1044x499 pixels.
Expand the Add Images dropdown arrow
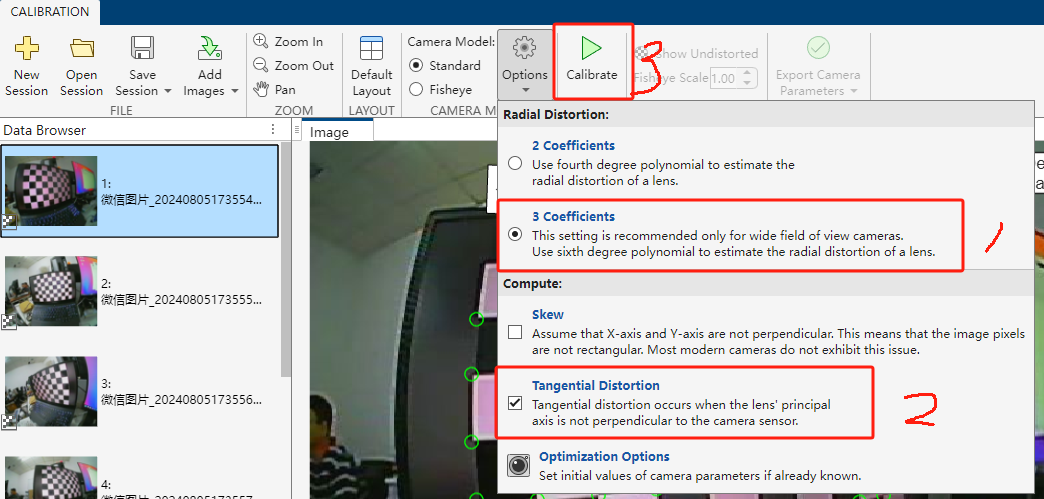point(234,91)
